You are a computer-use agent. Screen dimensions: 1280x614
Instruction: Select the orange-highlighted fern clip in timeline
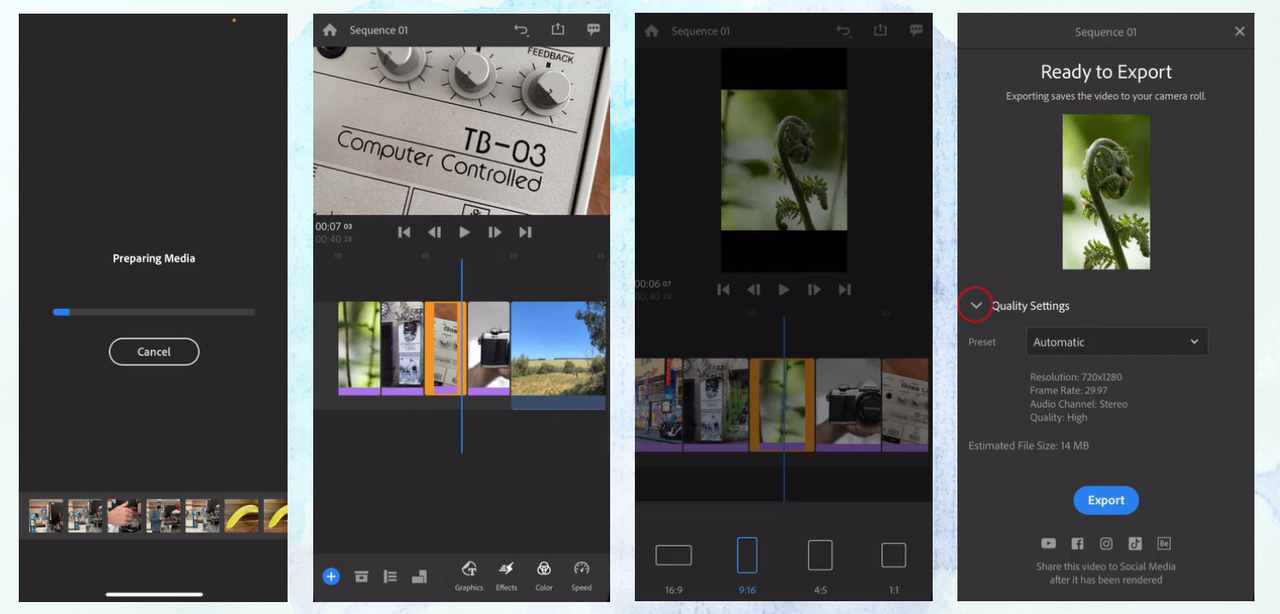click(782, 405)
